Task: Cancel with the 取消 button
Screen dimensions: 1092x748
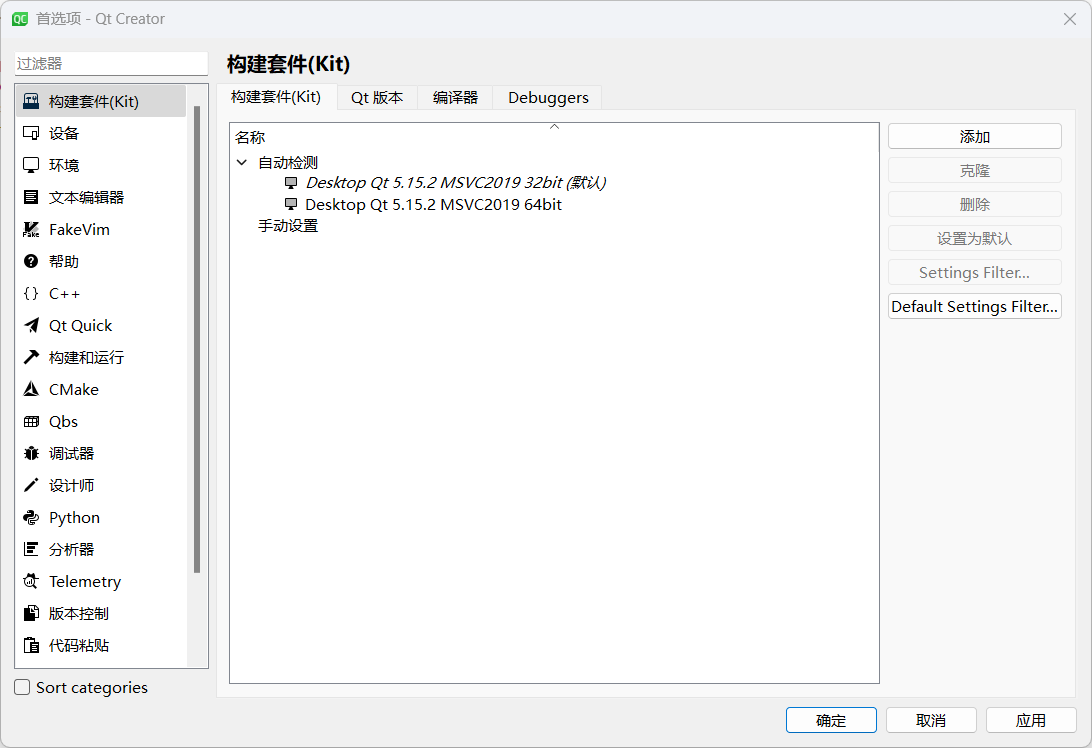Action: pyautogui.click(x=931, y=720)
